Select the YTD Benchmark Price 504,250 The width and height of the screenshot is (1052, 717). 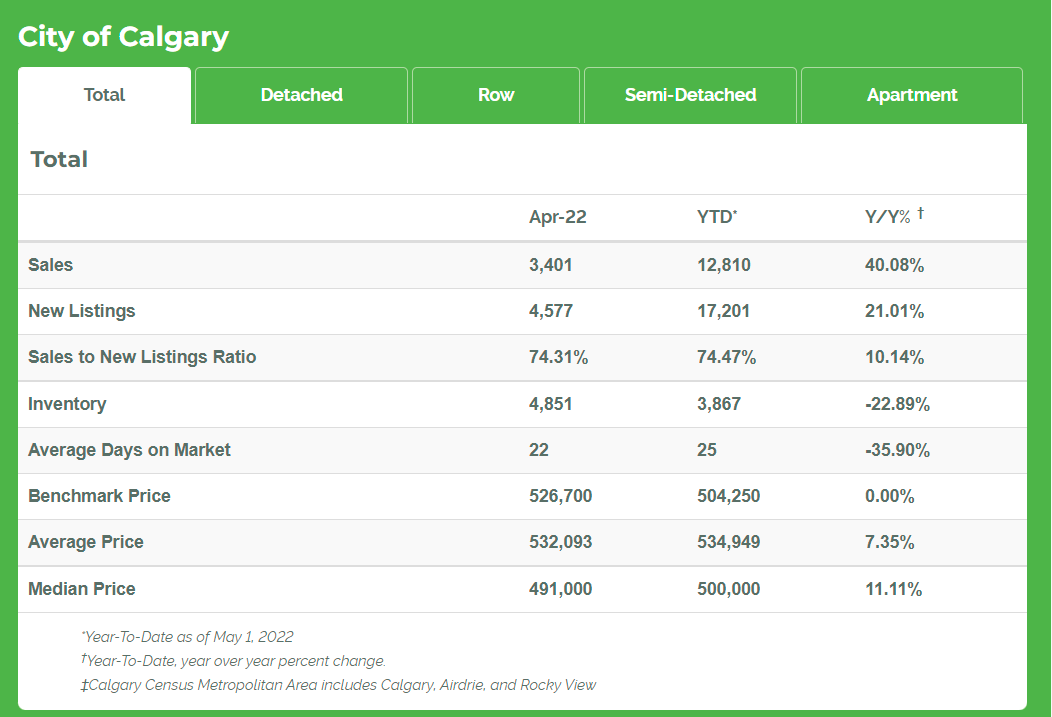pyautogui.click(x=728, y=496)
